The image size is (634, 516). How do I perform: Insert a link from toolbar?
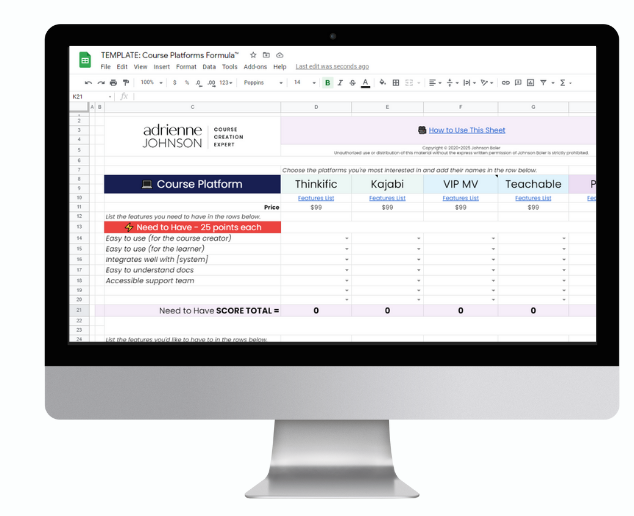pyautogui.click(x=505, y=82)
